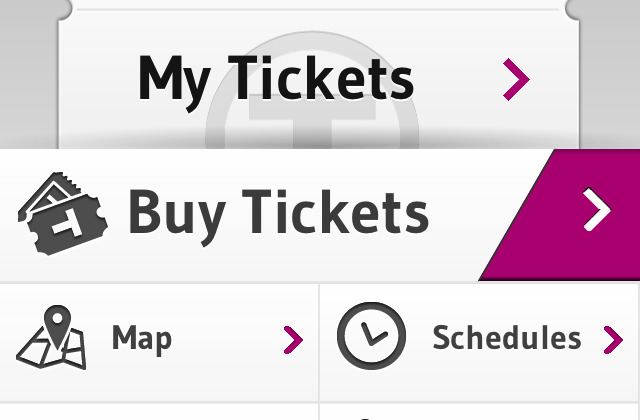640x420 pixels.
Task: Expand Schedules with its magenta chevron
Action: (613, 340)
